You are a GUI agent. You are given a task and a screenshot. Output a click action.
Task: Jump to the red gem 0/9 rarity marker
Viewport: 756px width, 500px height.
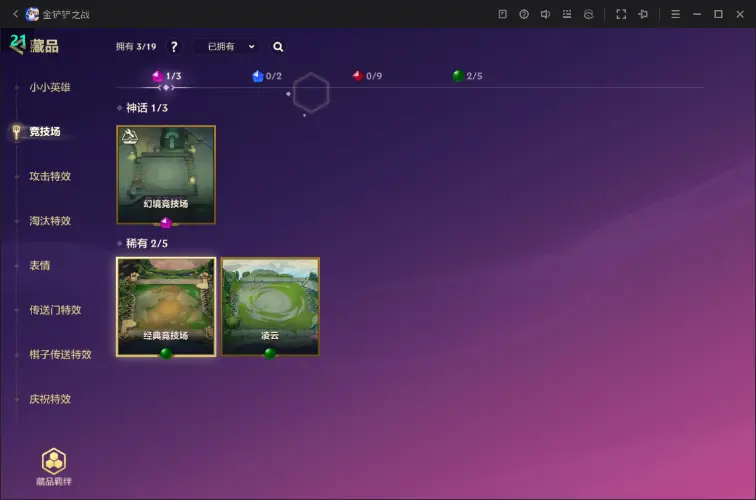point(367,76)
